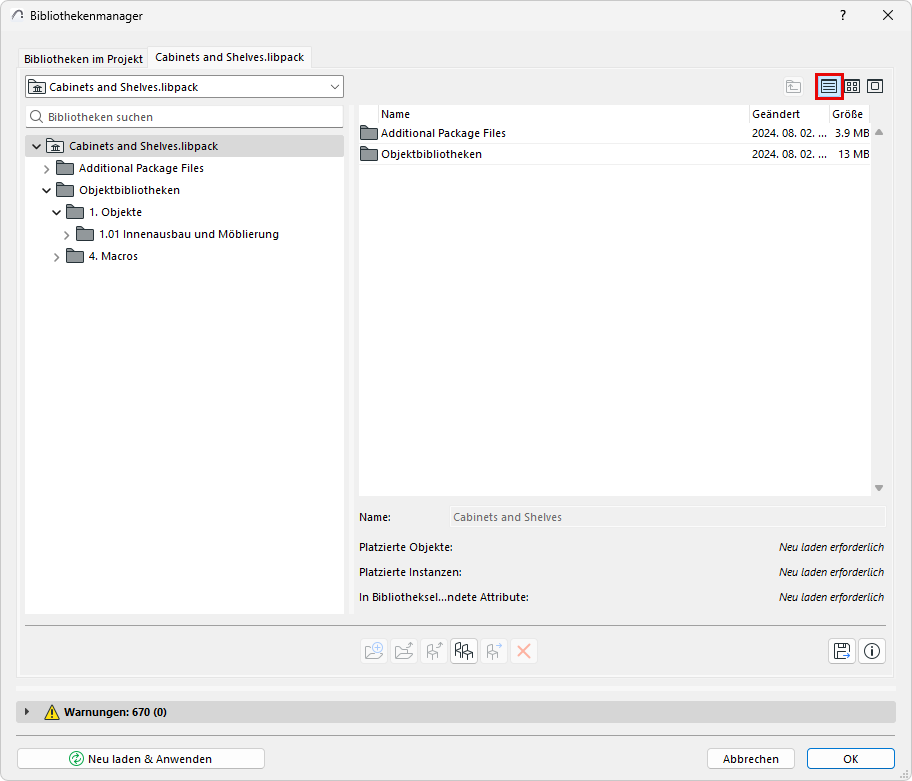The height and width of the screenshot is (781, 912).
Task: Switch to single preview view icon
Action: (875, 87)
